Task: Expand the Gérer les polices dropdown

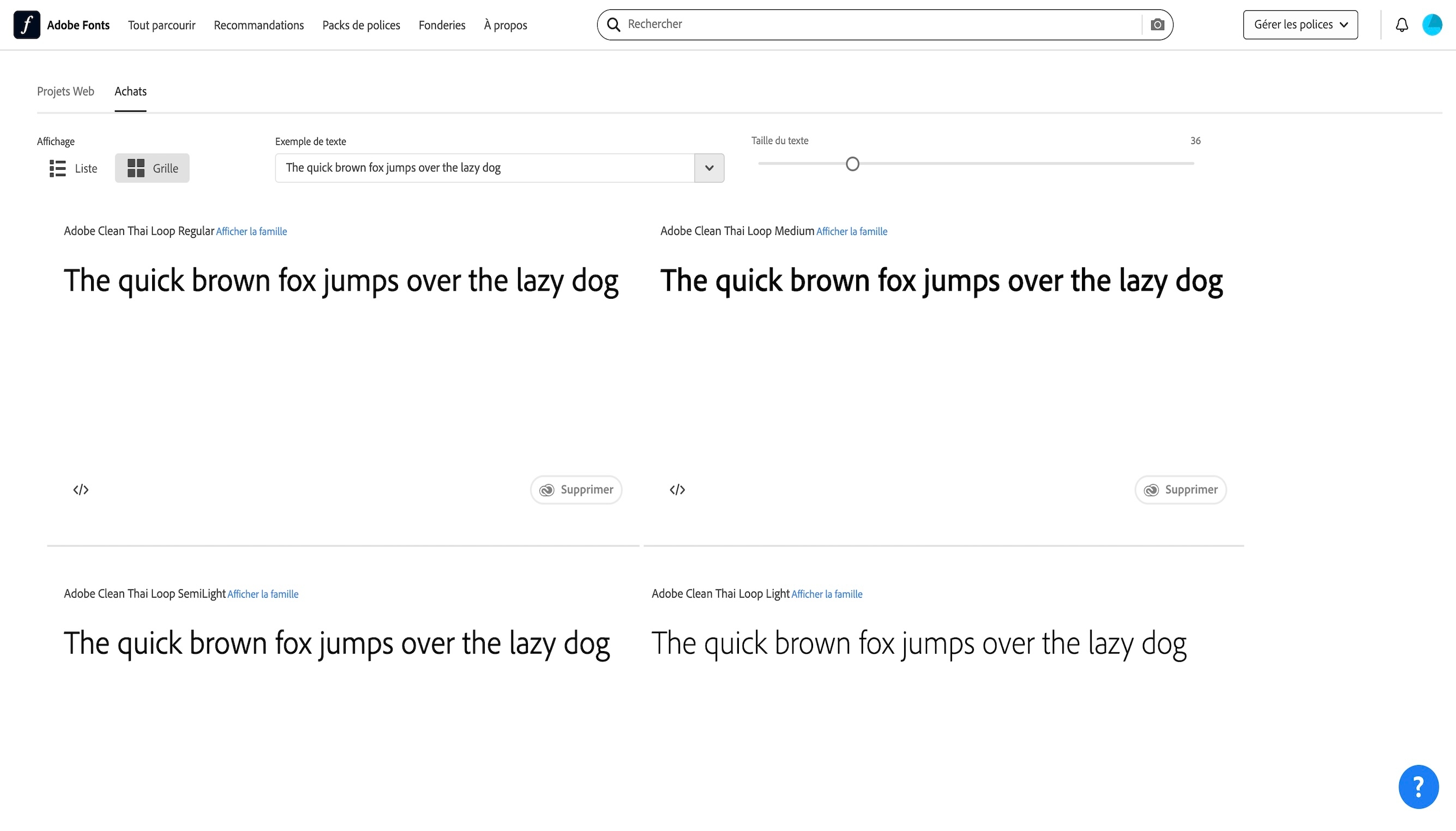Action: (1299, 25)
